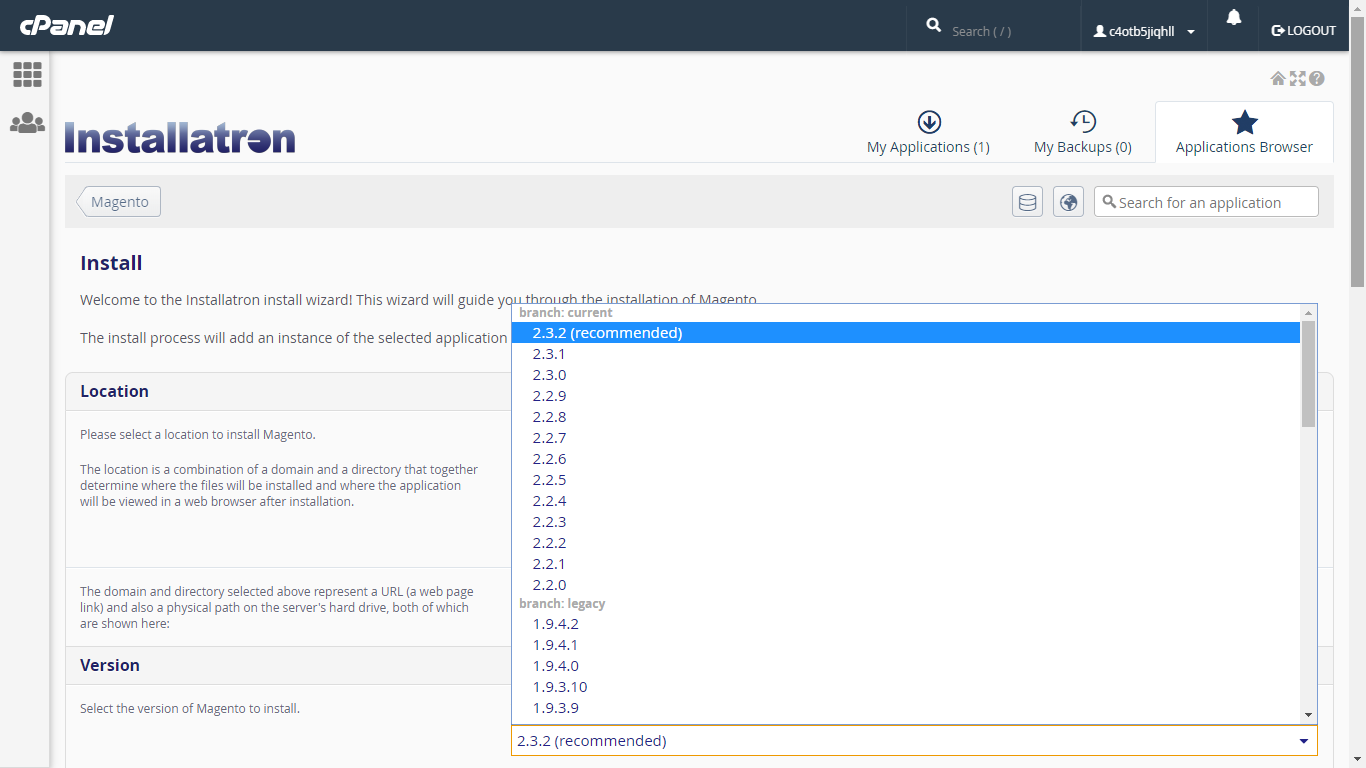Click the home icon near top right
The height and width of the screenshot is (768, 1366).
(x=1278, y=78)
